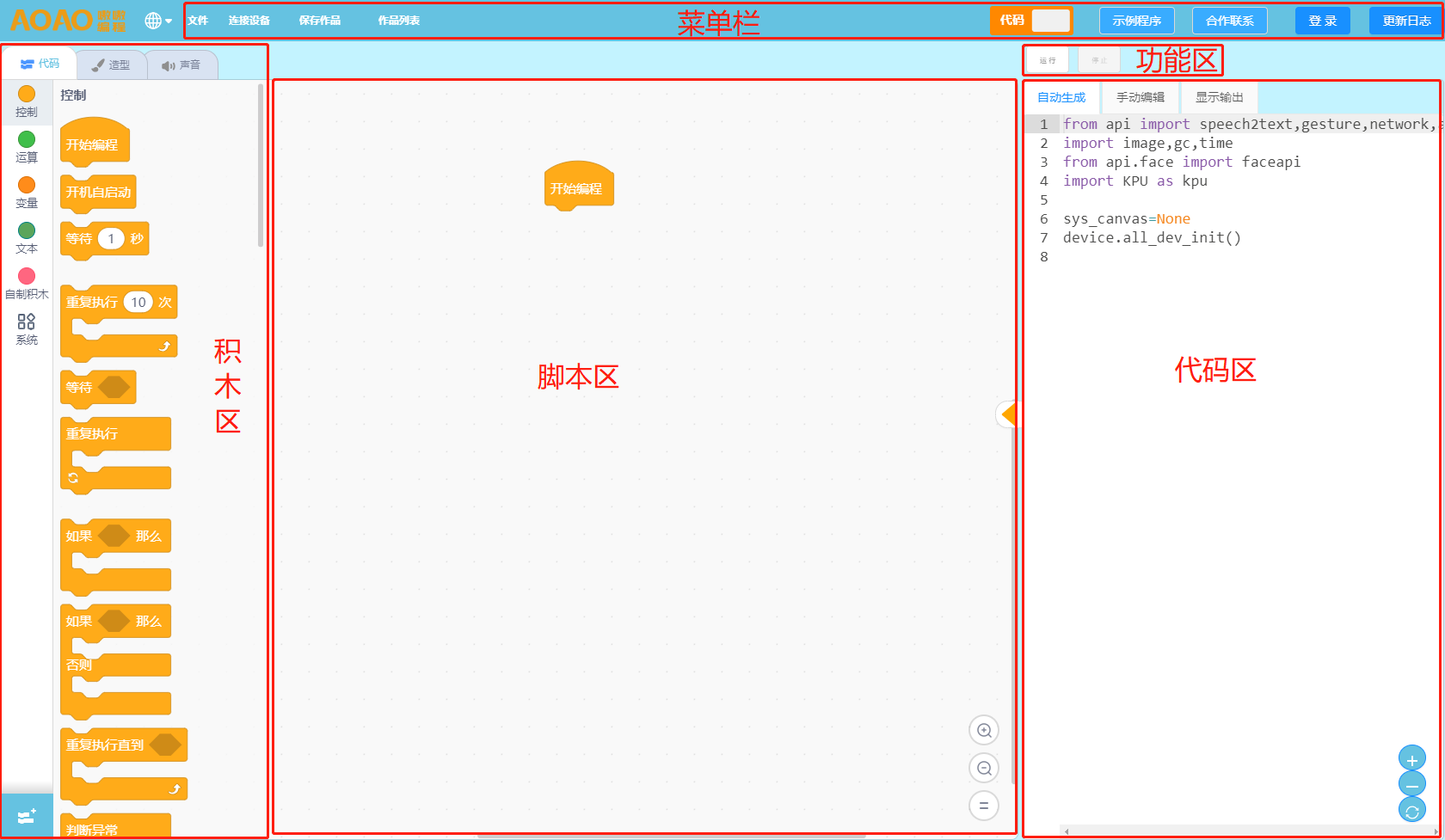The image size is (1445, 840).
Task: Decrease code font size with the blue minus
Action: (1412, 784)
